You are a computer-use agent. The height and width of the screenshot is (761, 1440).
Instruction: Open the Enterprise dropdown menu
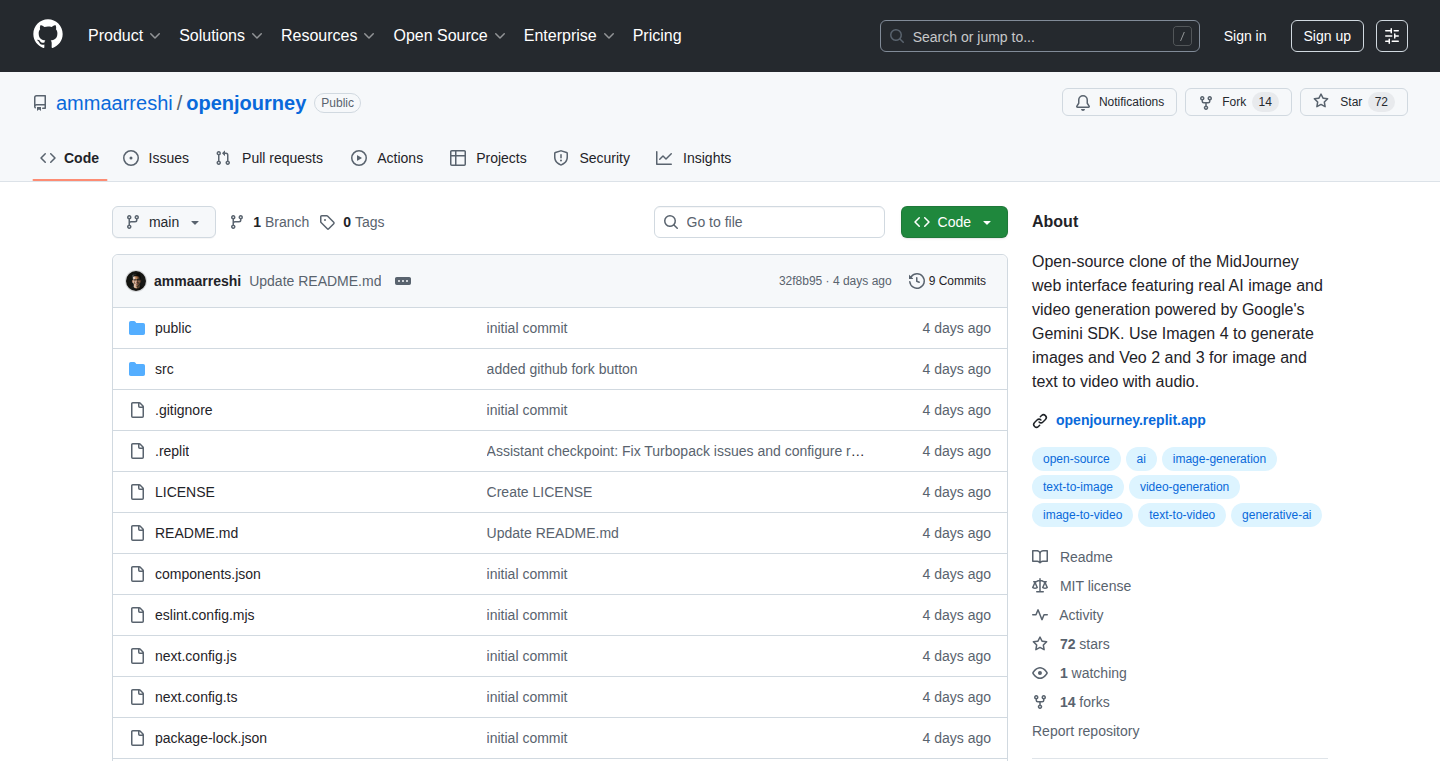569,35
